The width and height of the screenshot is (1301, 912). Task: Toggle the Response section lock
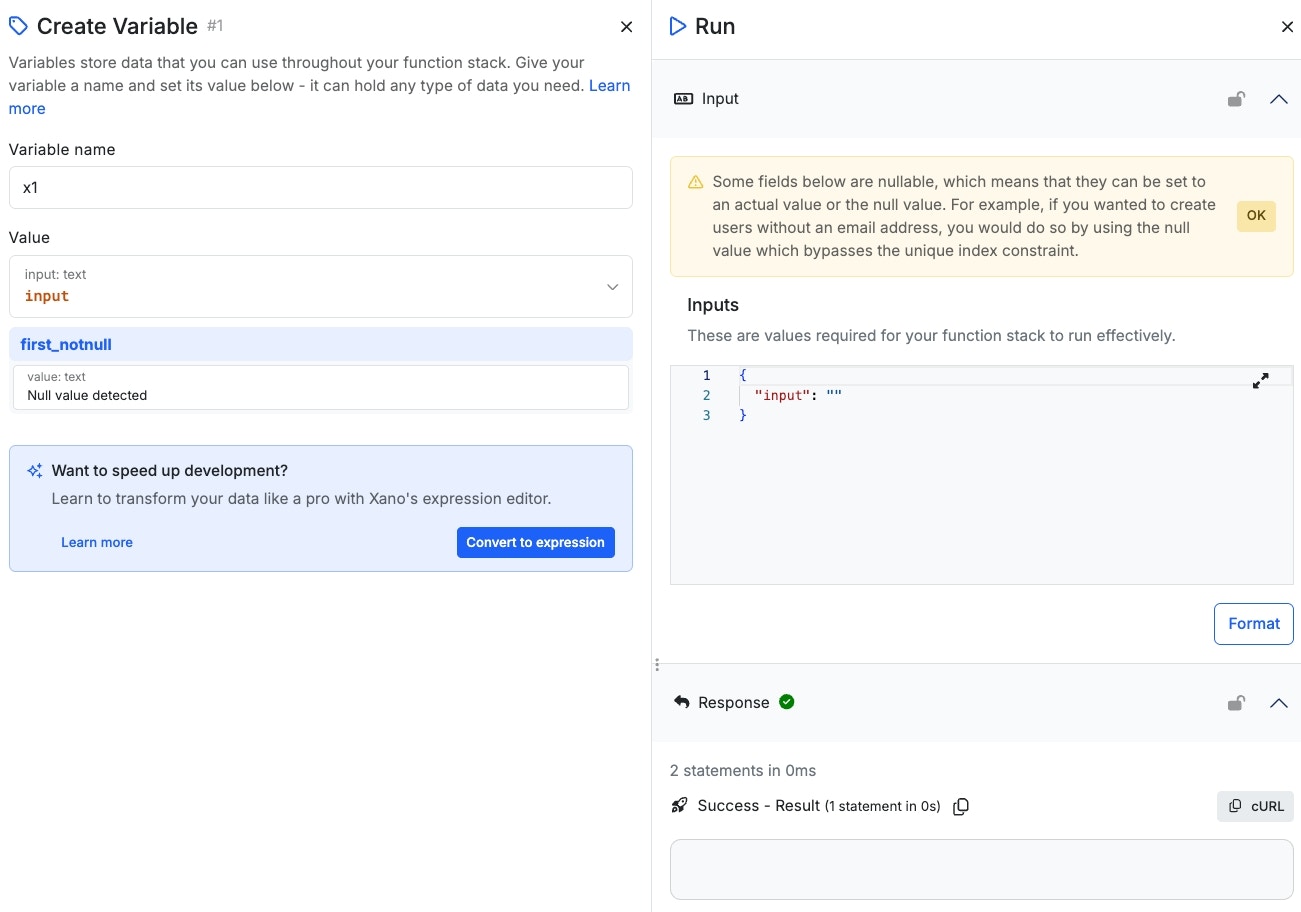[1236, 703]
